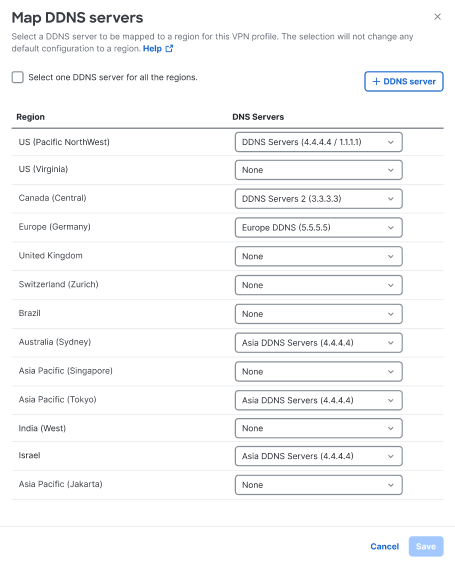Open the Brazil DNS server dropdown
455x563 pixels.
tap(319, 314)
